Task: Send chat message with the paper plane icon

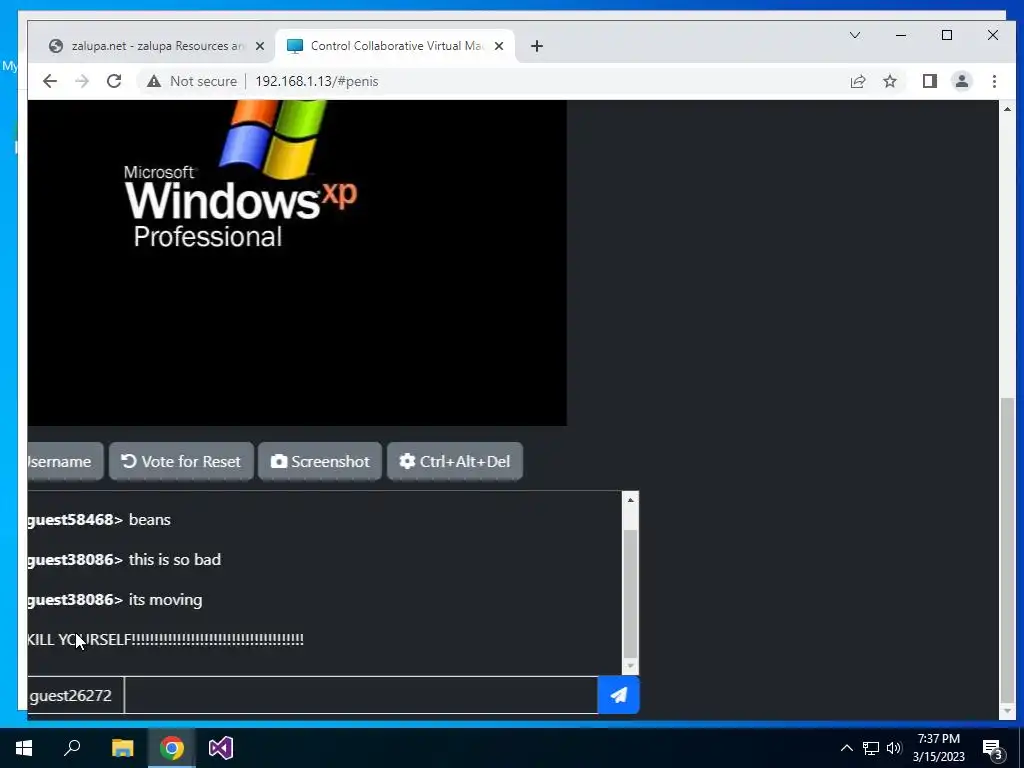Action: click(x=618, y=695)
